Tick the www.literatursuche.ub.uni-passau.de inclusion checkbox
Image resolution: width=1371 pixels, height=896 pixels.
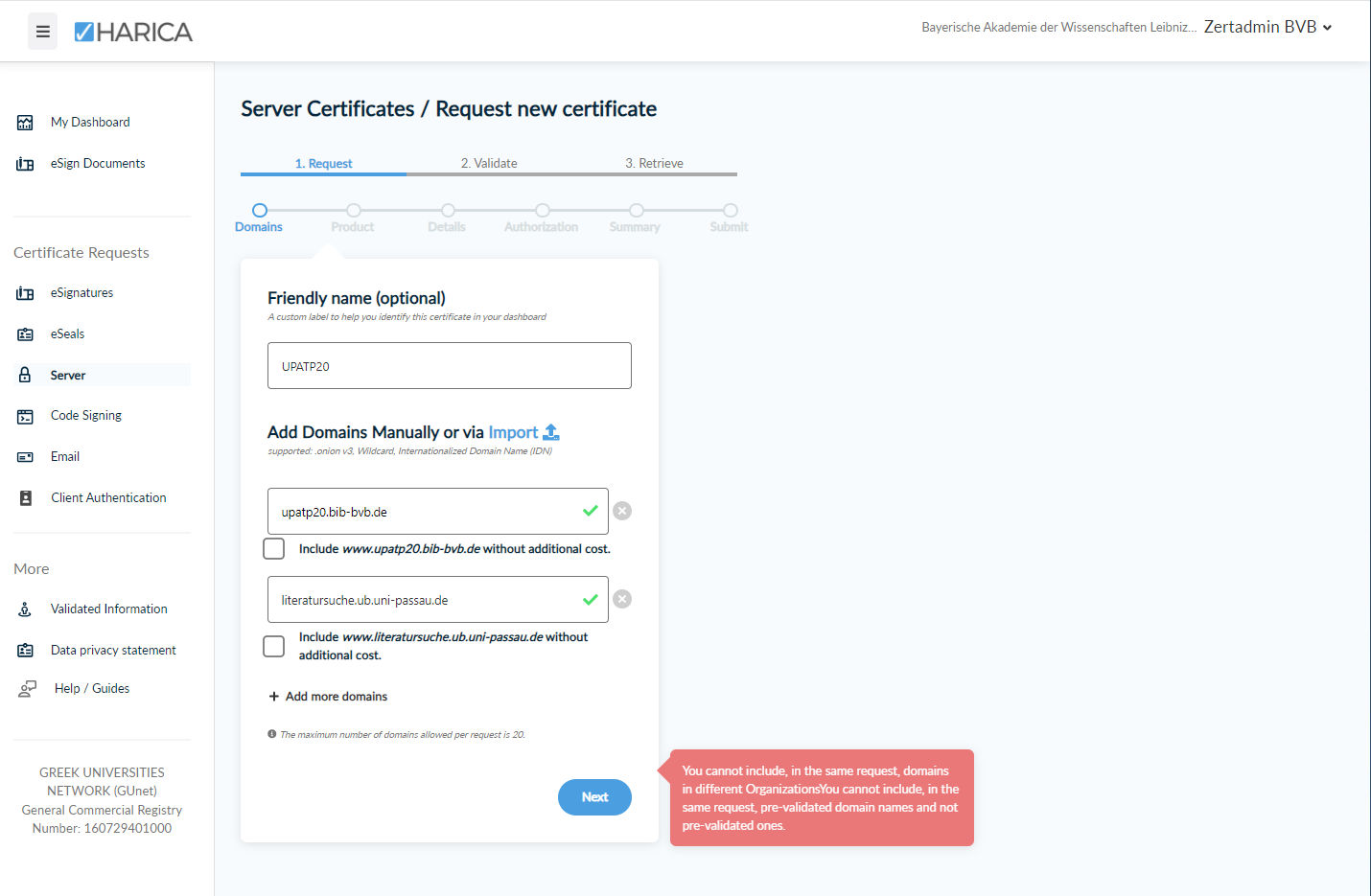[274, 646]
